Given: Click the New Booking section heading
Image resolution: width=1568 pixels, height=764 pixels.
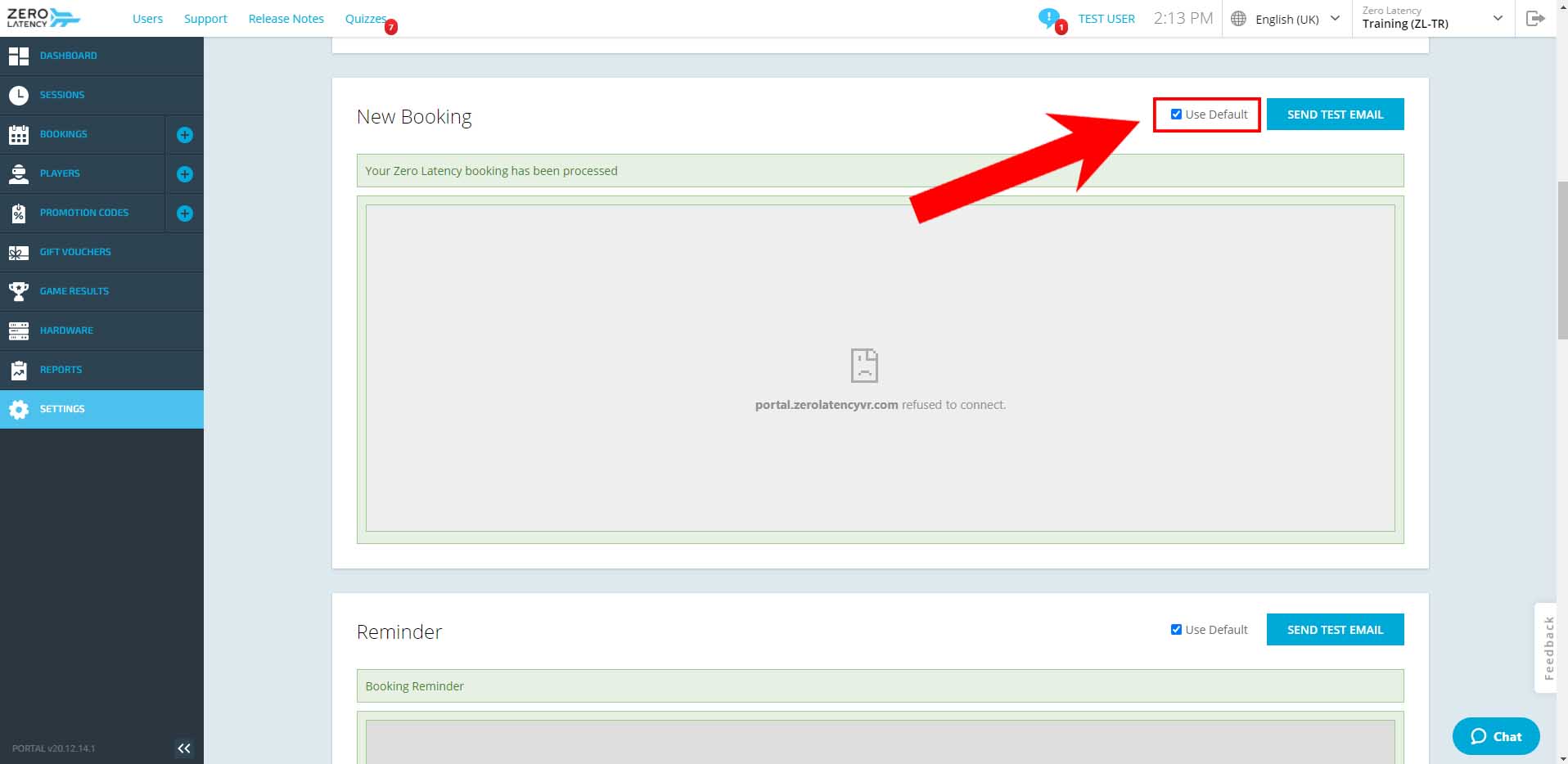Looking at the screenshot, I should [x=414, y=117].
